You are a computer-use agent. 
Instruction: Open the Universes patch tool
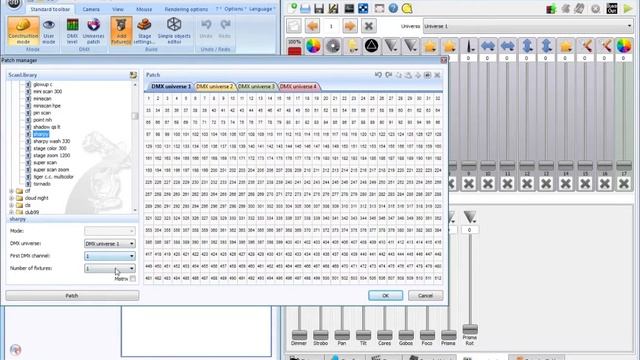[x=93, y=31]
